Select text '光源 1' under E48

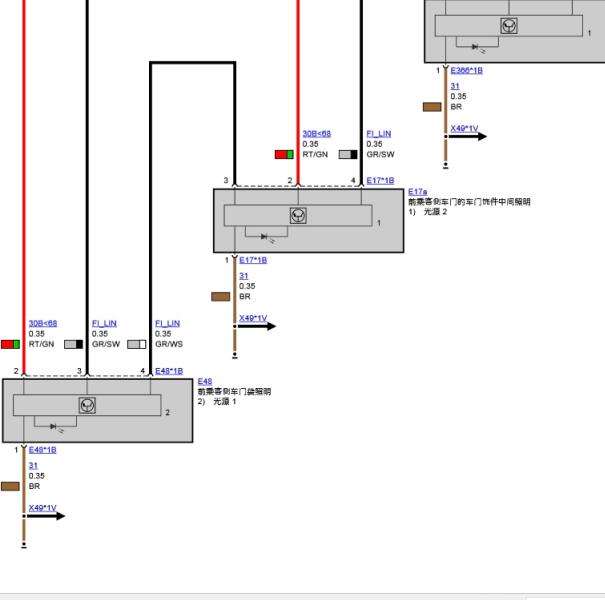pyautogui.click(x=225, y=401)
